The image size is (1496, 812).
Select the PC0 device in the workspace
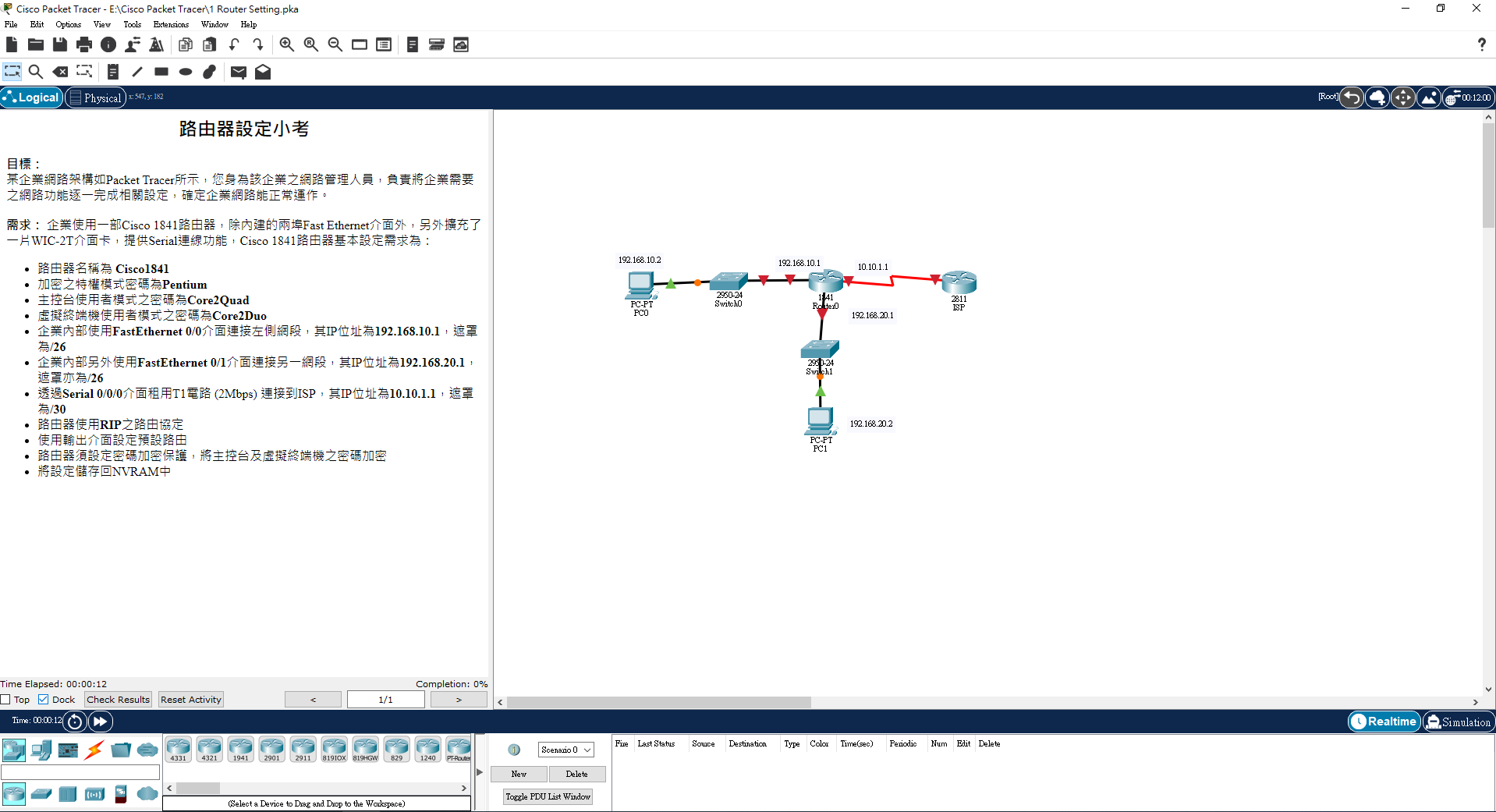coord(640,285)
